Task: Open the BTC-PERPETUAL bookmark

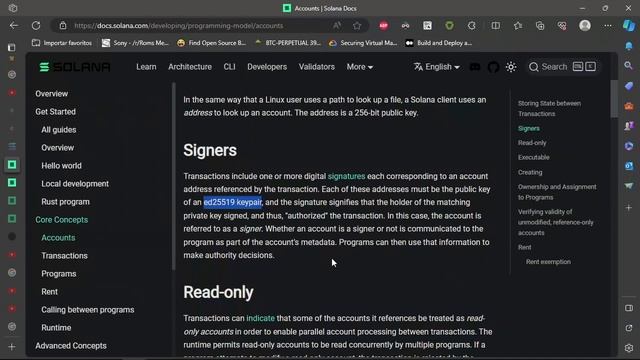Action: (x=288, y=43)
